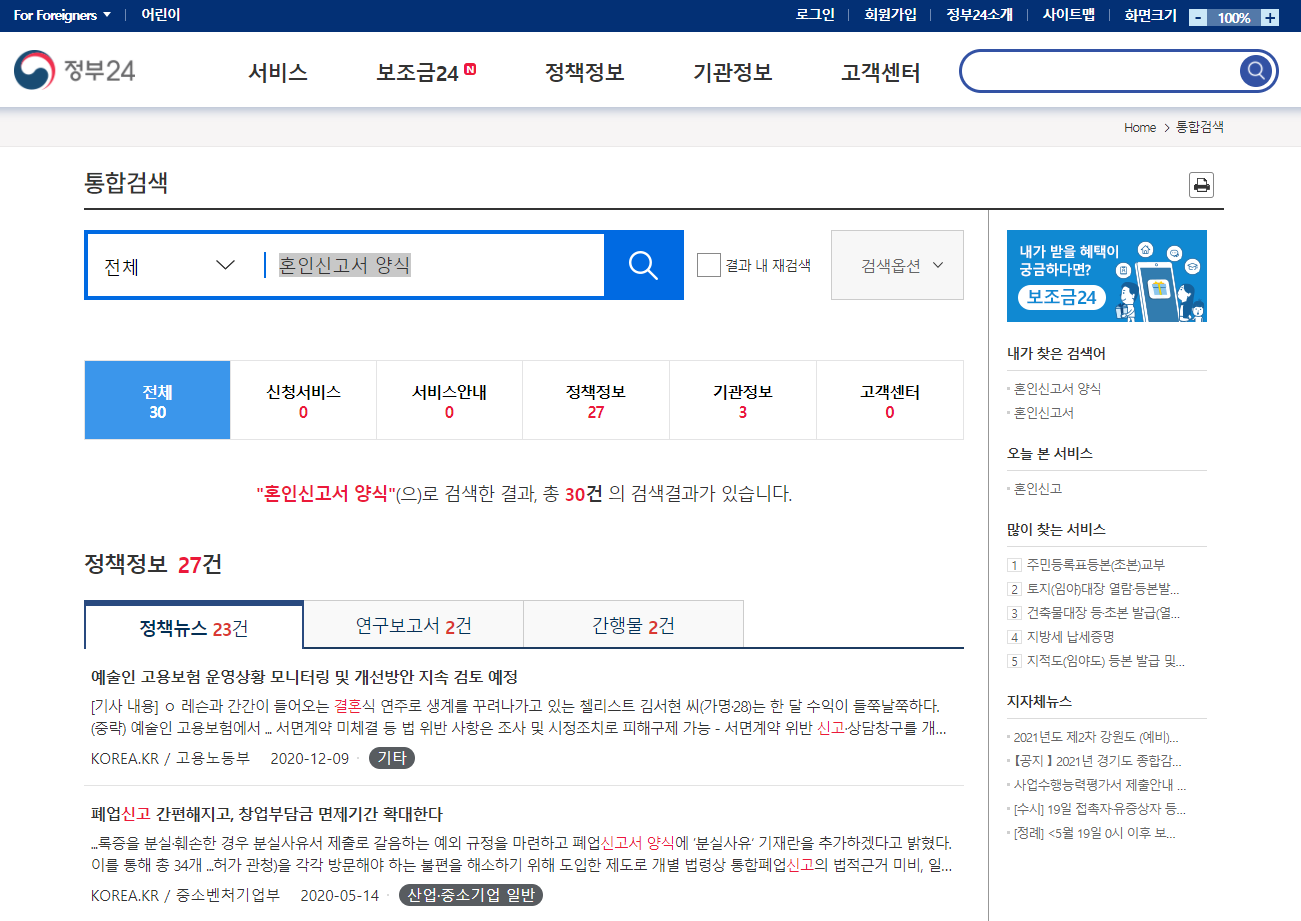The height and width of the screenshot is (921, 1301).
Task: Switch to the 정책뉴스 23건 tab
Action: (x=194, y=627)
